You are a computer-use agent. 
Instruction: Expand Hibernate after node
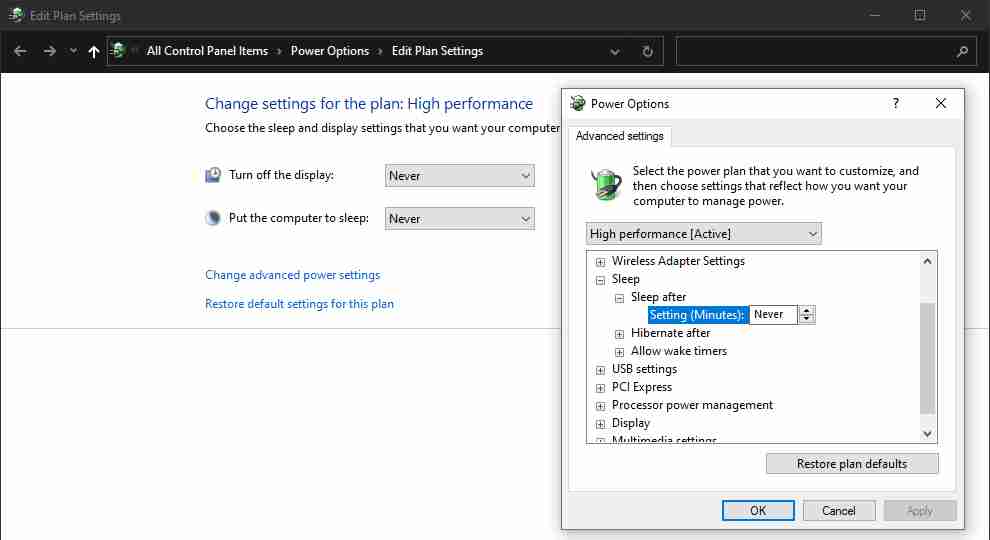click(x=619, y=334)
